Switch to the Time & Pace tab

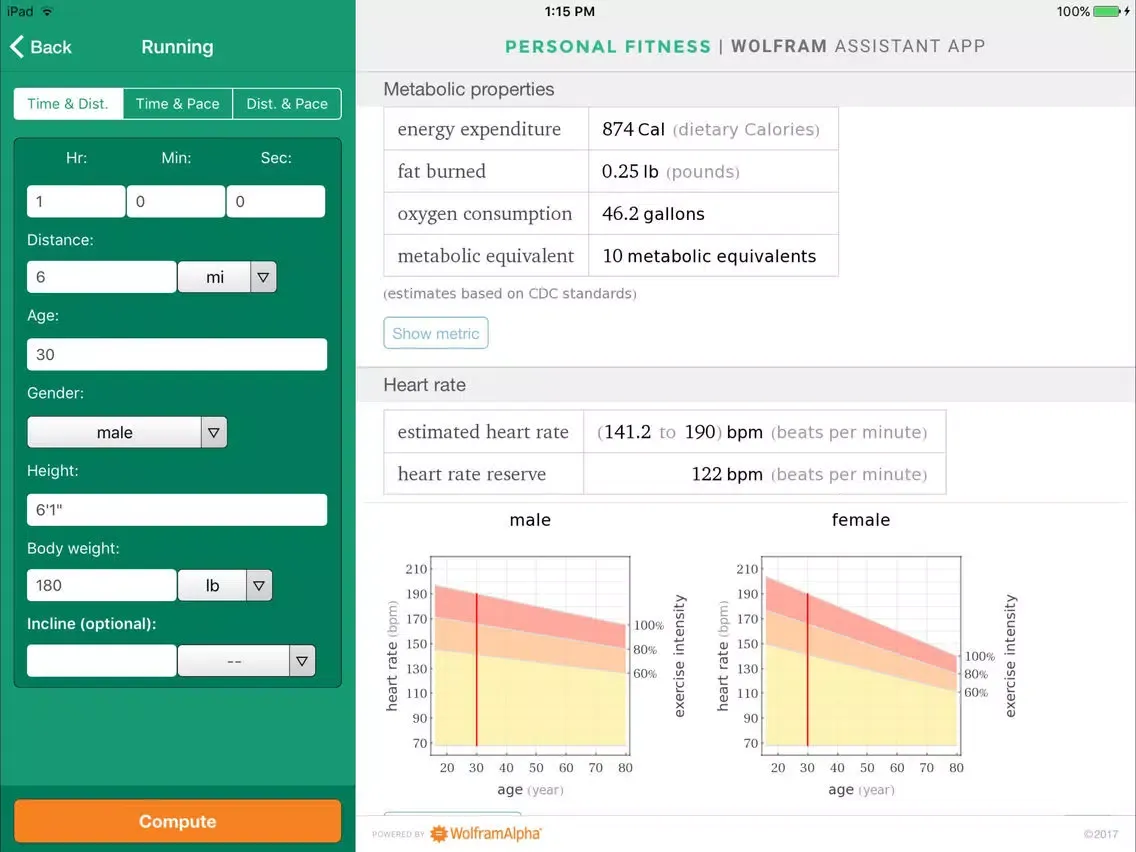[x=178, y=104]
